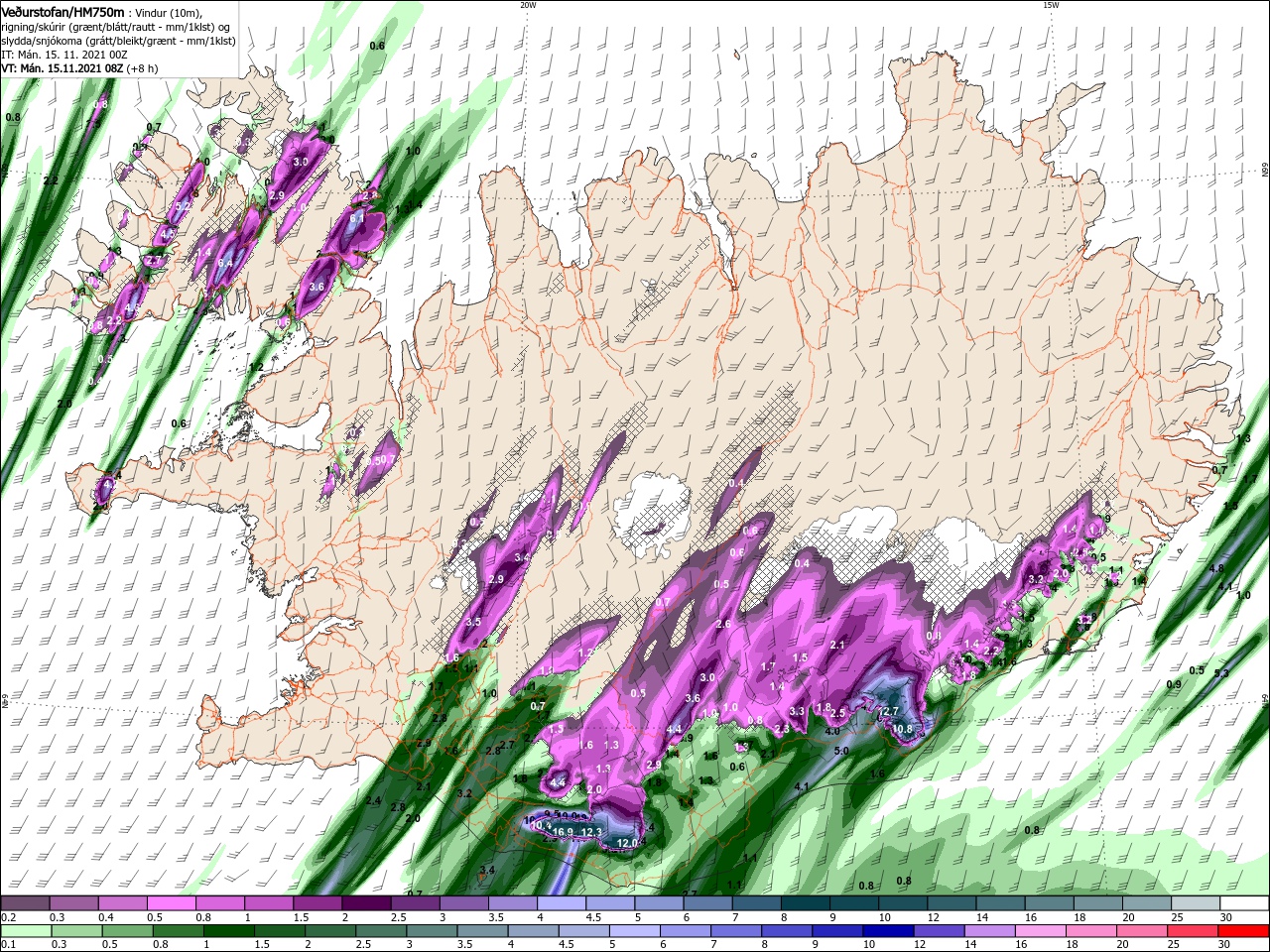Click the 4.8 precipitation value on the map

tap(1217, 568)
